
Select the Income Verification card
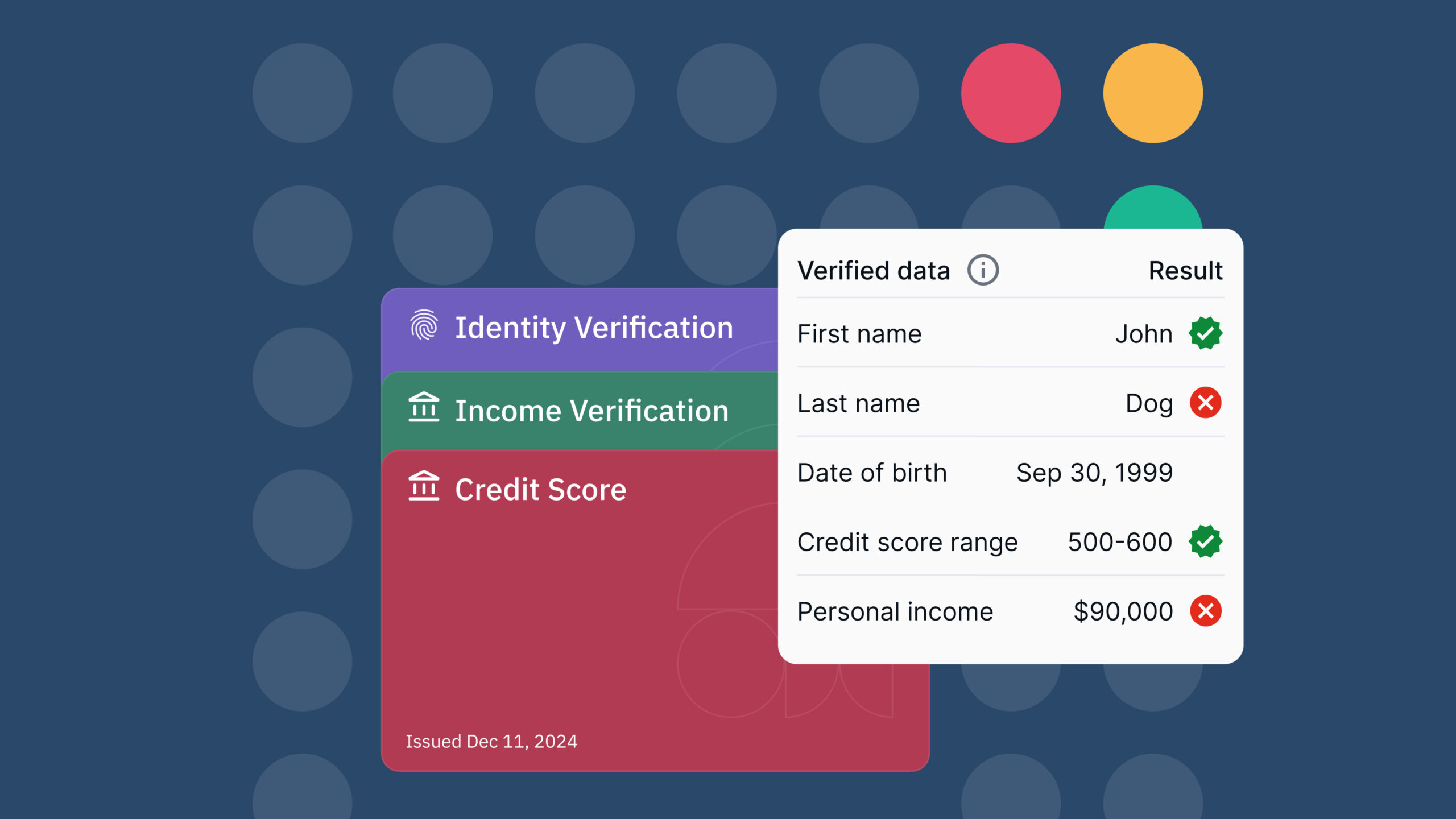coord(580,412)
